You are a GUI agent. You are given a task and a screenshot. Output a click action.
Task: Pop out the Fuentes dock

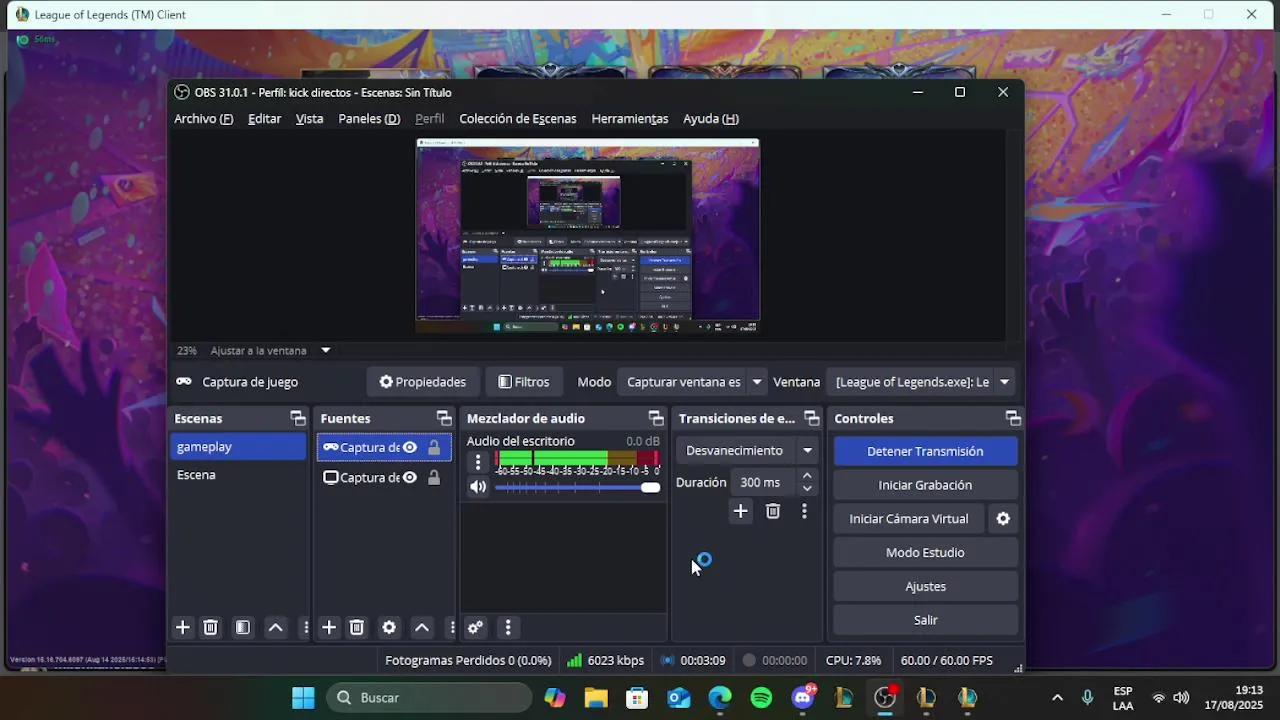tap(444, 418)
